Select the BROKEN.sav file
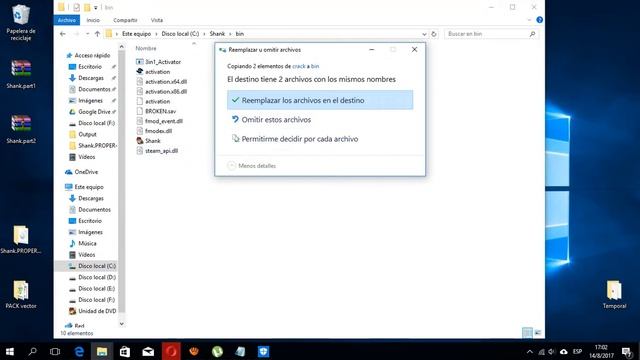 pyautogui.click(x=156, y=111)
